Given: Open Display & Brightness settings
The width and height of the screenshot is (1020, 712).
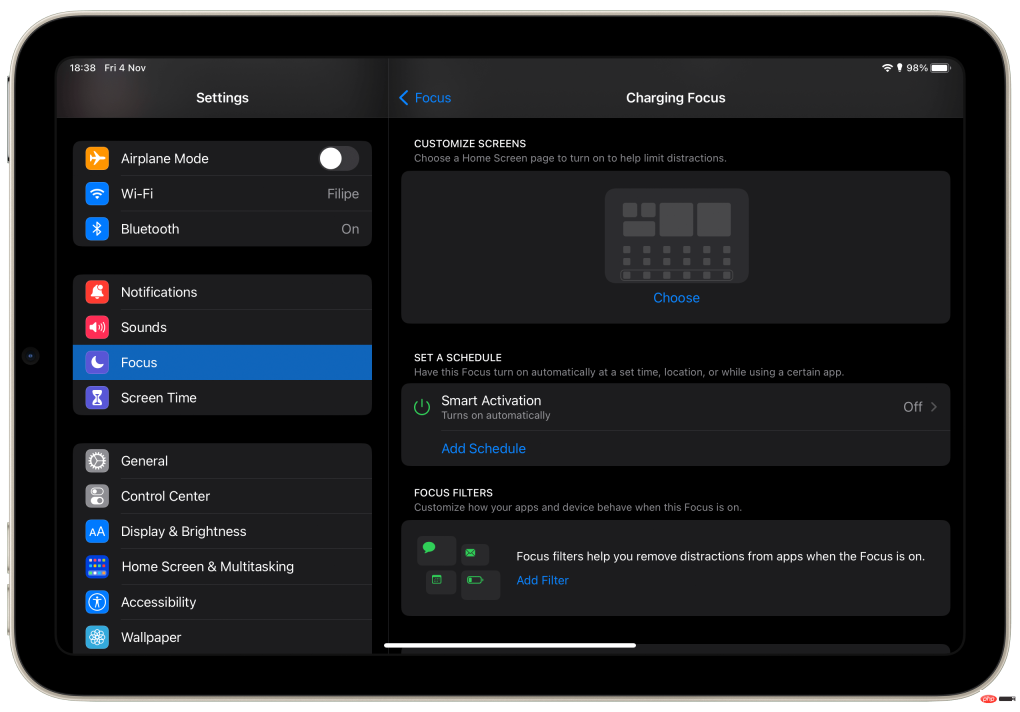Looking at the screenshot, I should [222, 531].
